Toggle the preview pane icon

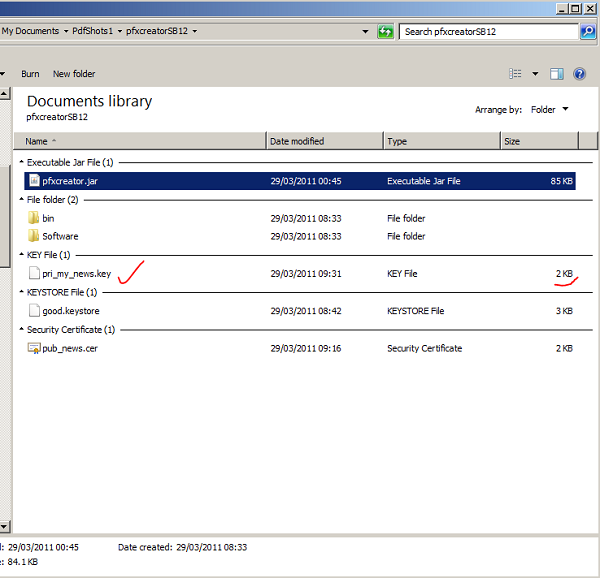[x=557, y=73]
